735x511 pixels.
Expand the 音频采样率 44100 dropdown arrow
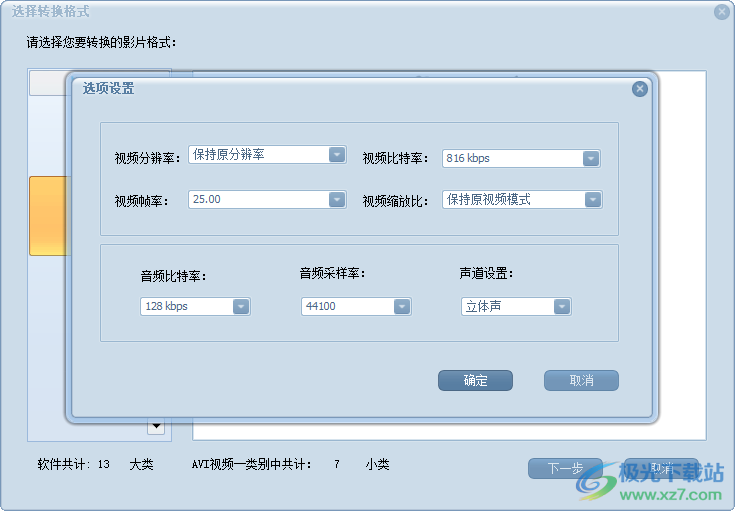(x=402, y=307)
